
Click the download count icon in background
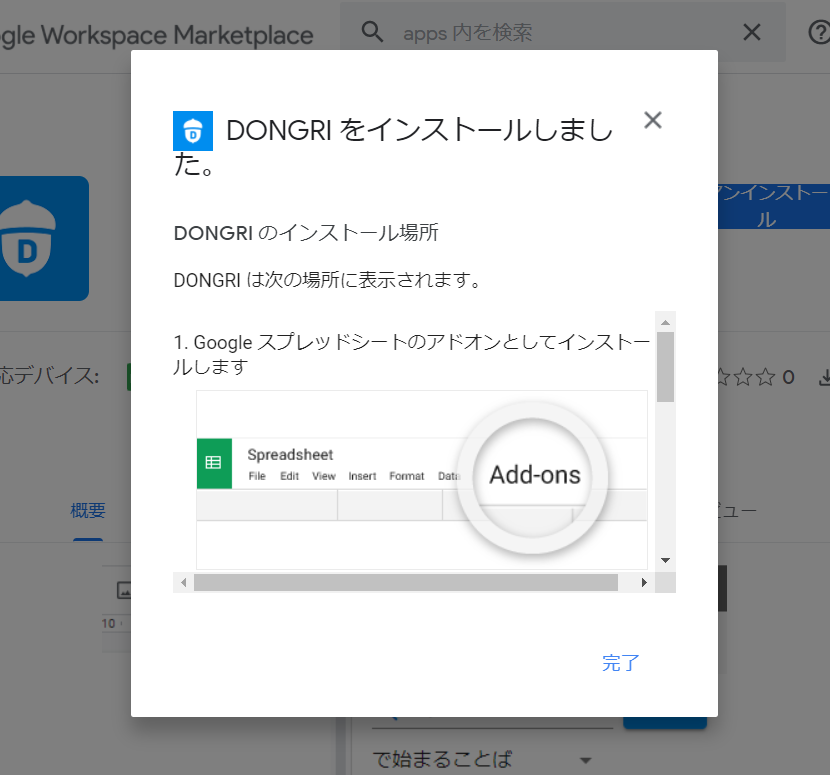tap(825, 377)
